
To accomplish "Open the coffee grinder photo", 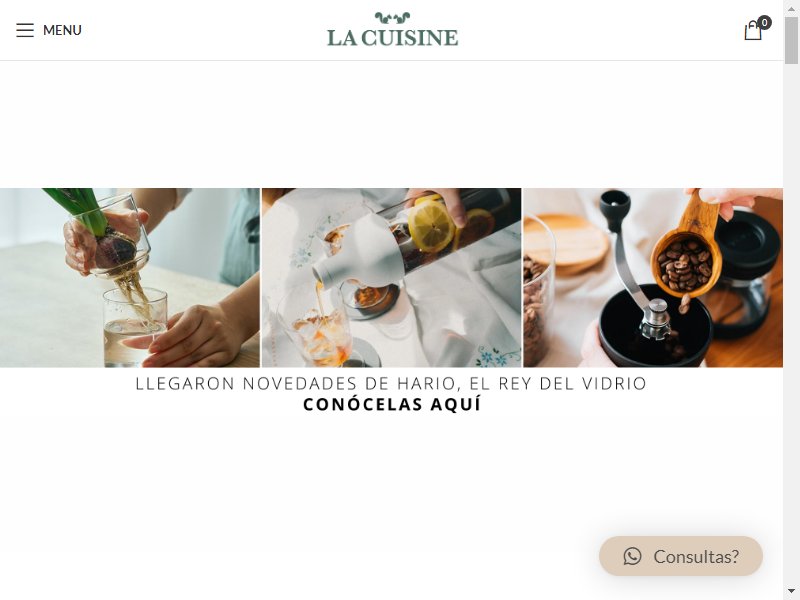I will (653, 278).
